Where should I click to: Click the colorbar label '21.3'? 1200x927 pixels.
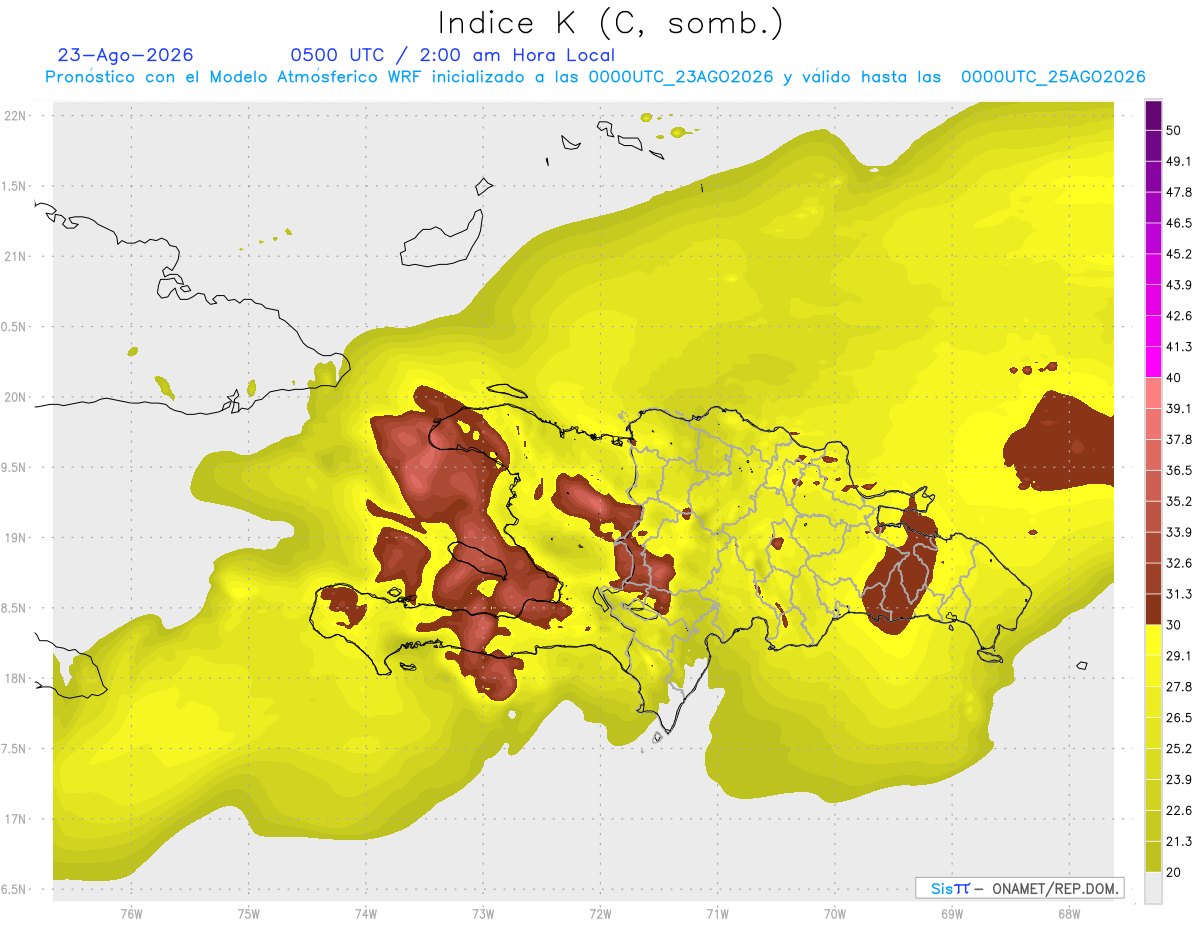(1179, 842)
